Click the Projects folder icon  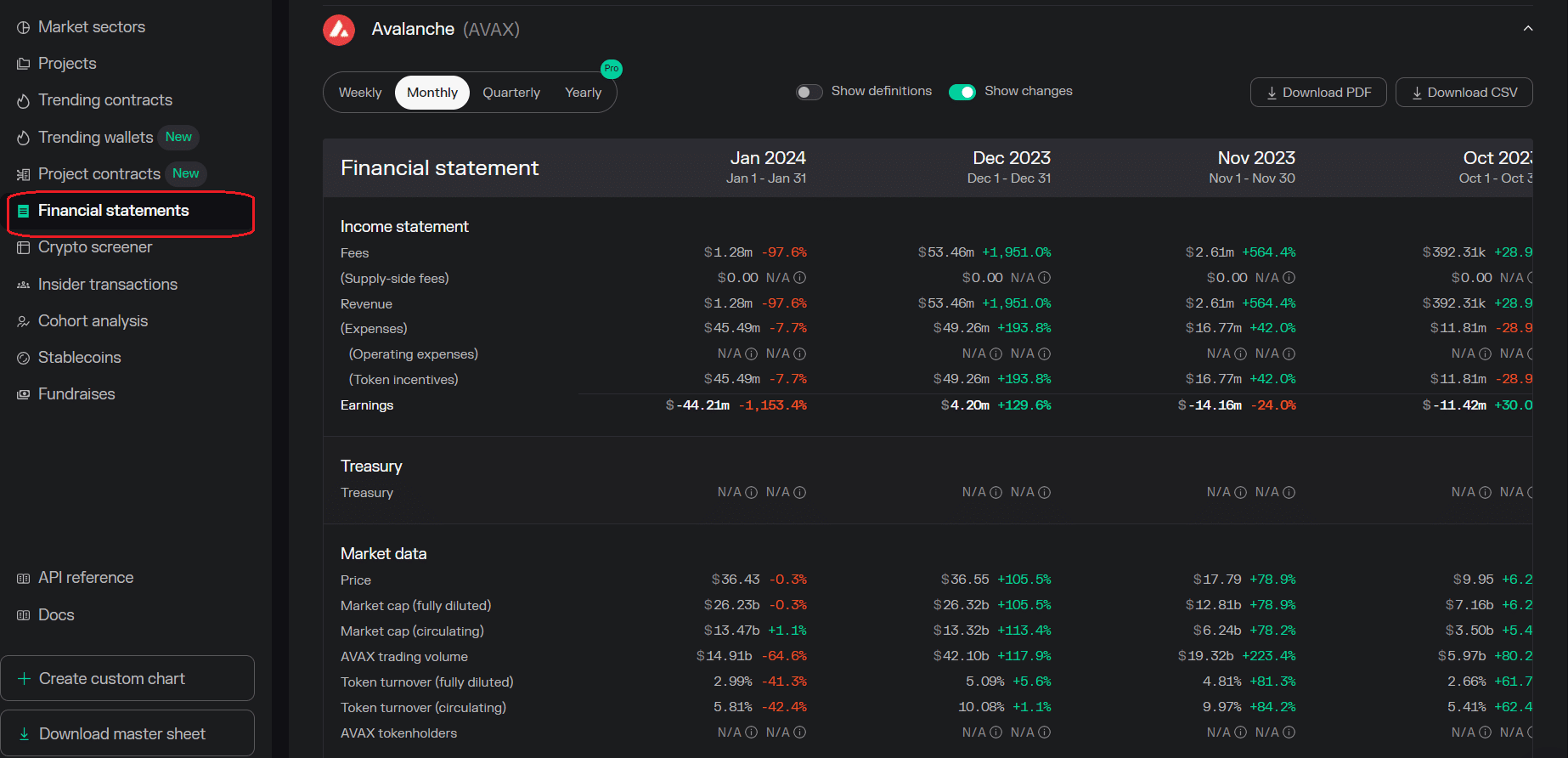point(24,64)
